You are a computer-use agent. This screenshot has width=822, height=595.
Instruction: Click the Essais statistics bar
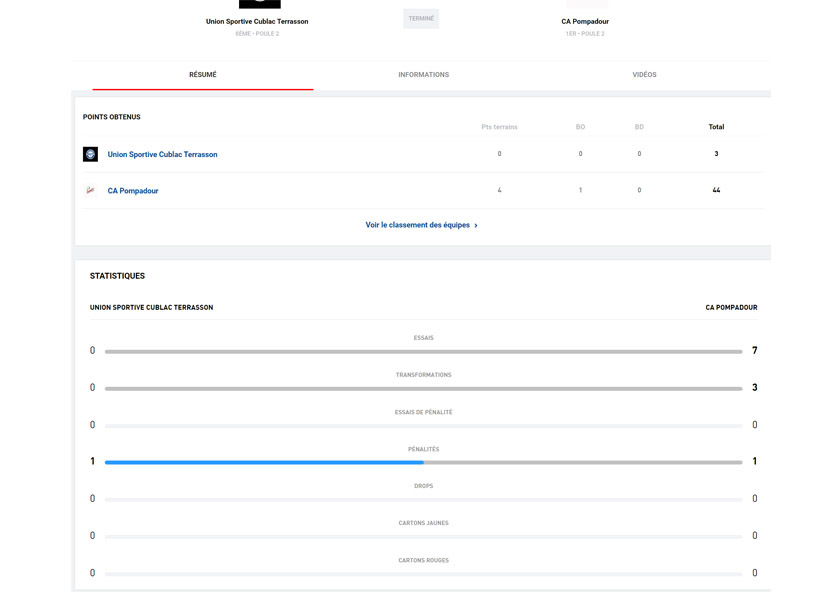click(x=423, y=351)
